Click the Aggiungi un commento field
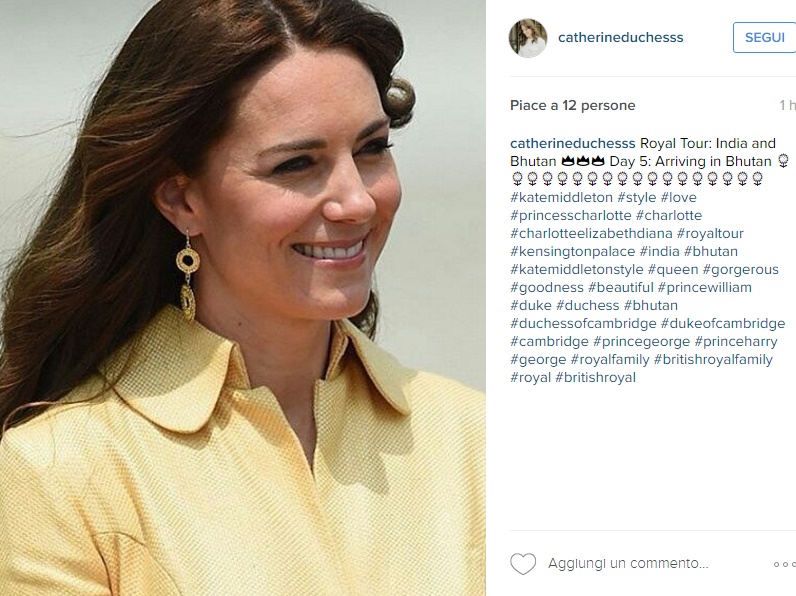796x596 pixels. point(628,564)
